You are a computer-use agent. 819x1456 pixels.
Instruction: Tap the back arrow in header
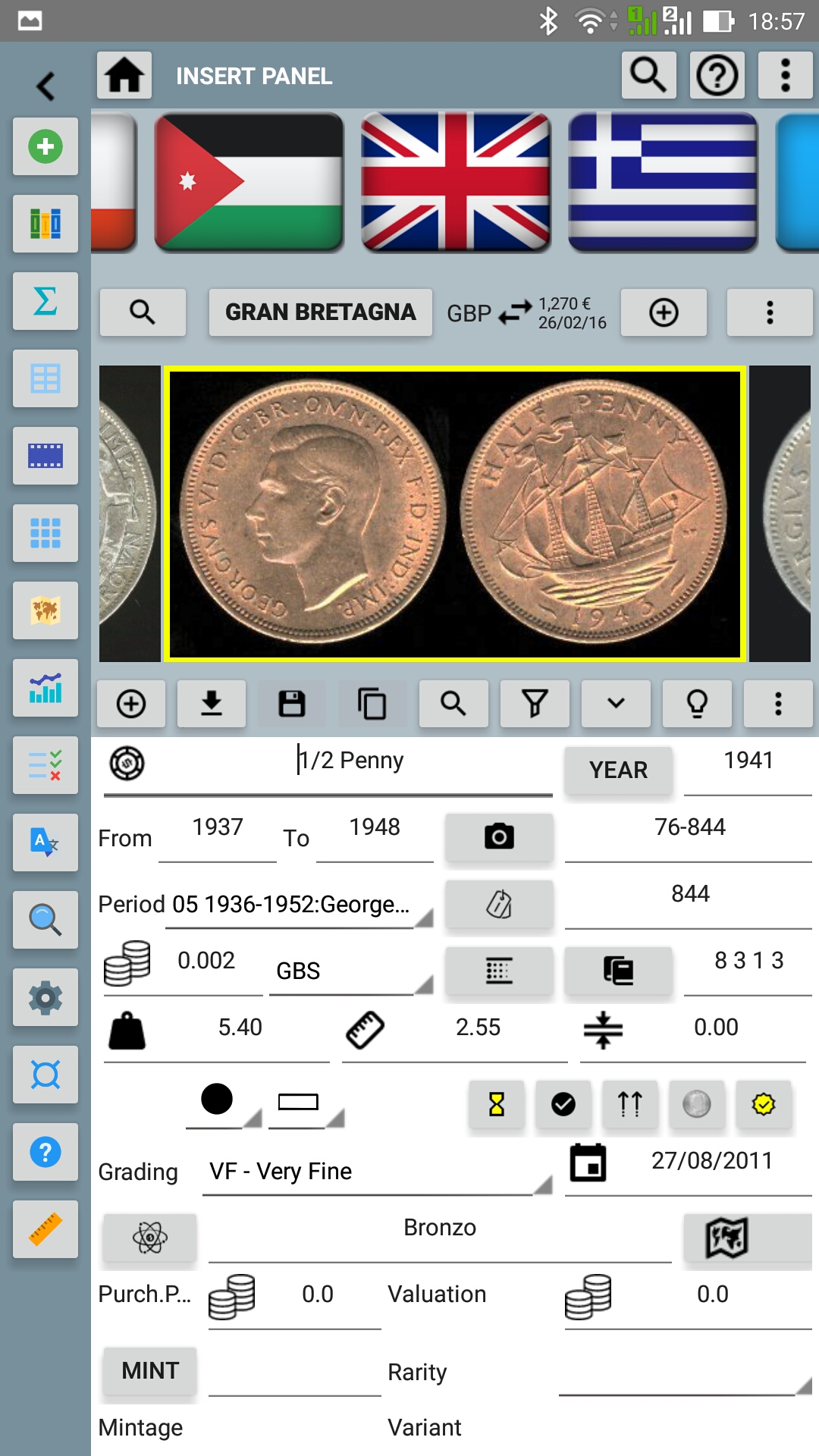(x=45, y=86)
